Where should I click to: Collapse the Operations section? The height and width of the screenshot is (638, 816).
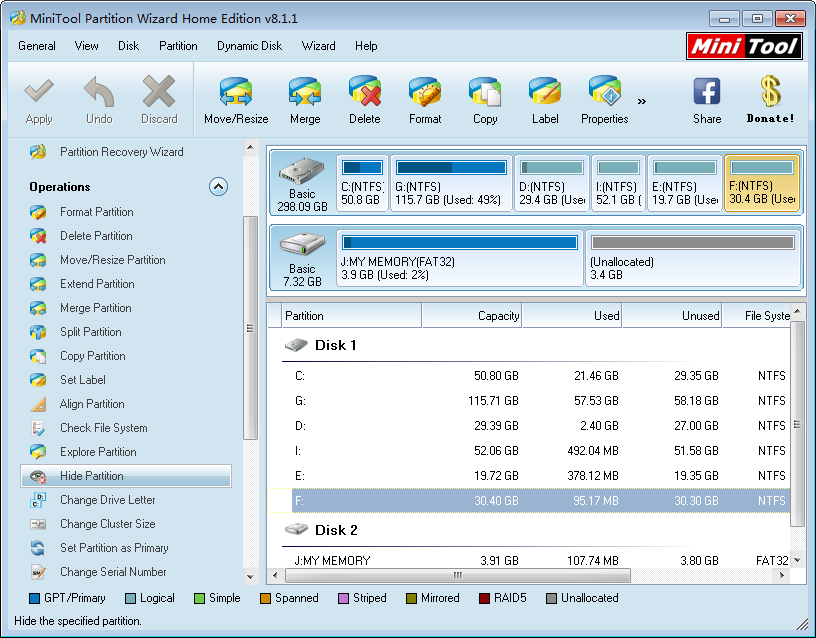pos(219,186)
